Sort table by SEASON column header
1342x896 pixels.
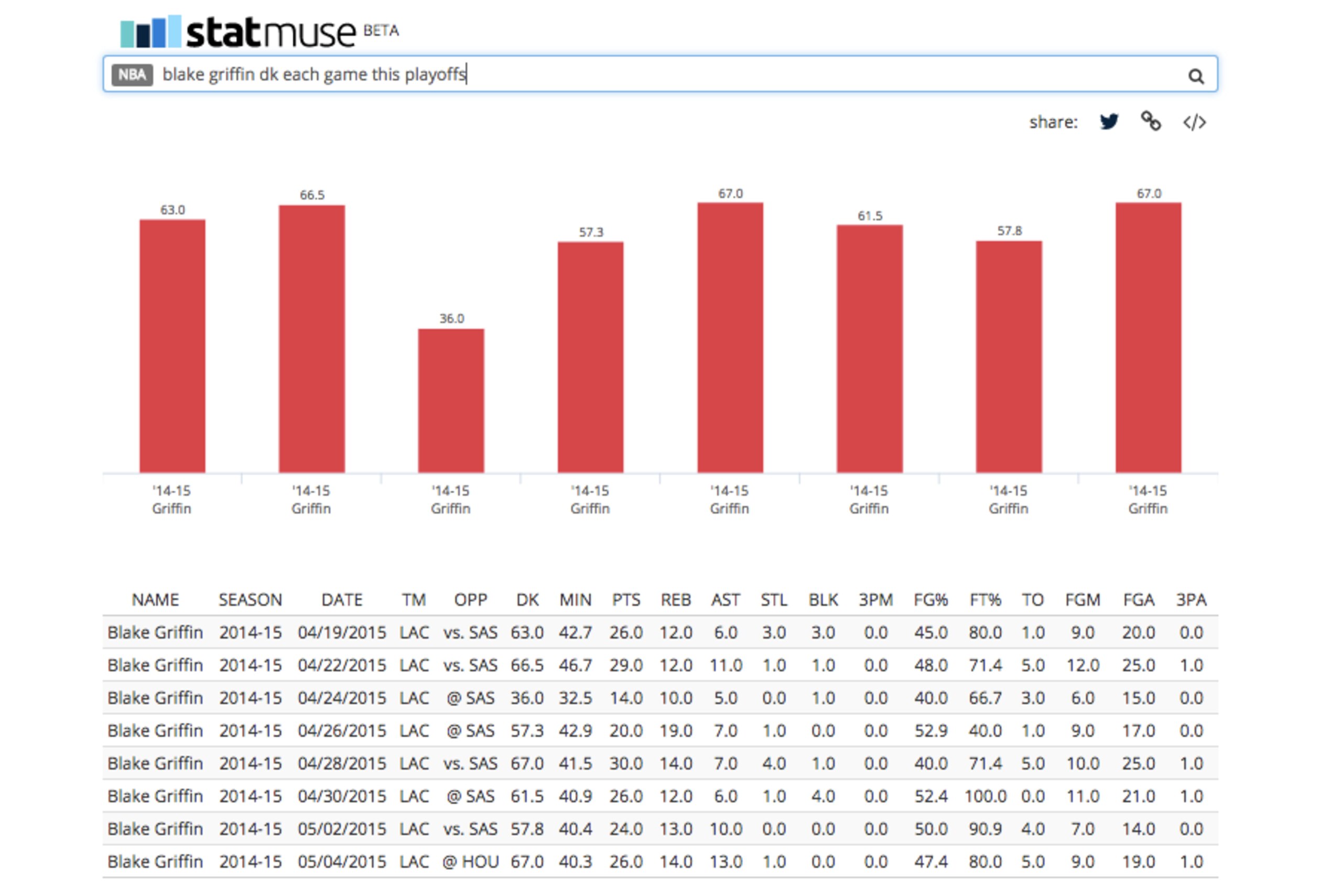[x=250, y=599]
